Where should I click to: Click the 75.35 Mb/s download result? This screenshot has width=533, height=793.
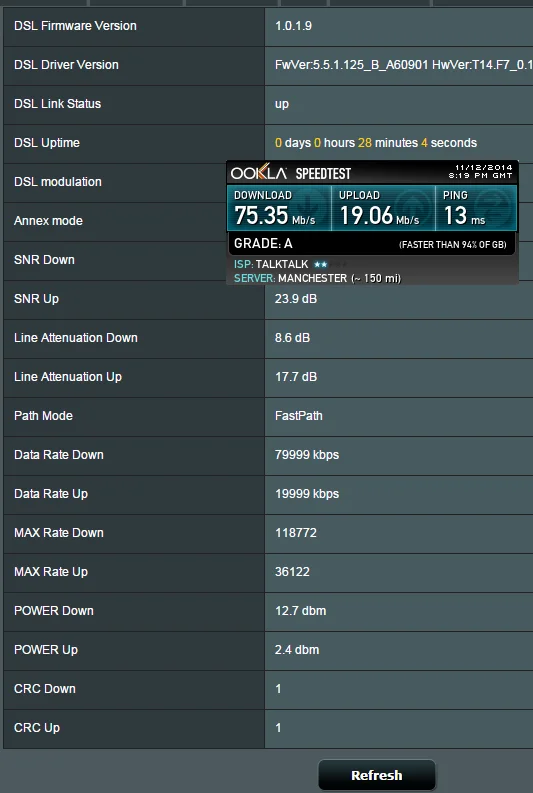pos(275,215)
